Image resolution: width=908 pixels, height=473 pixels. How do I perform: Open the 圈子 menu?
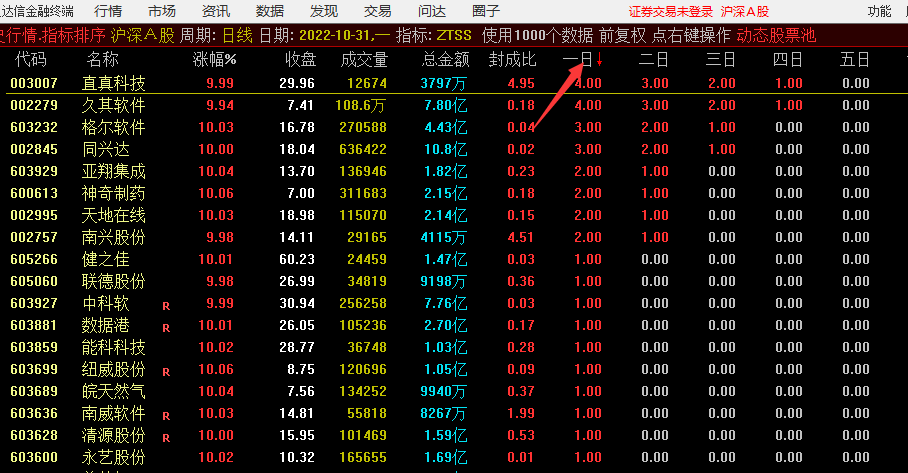coord(486,11)
